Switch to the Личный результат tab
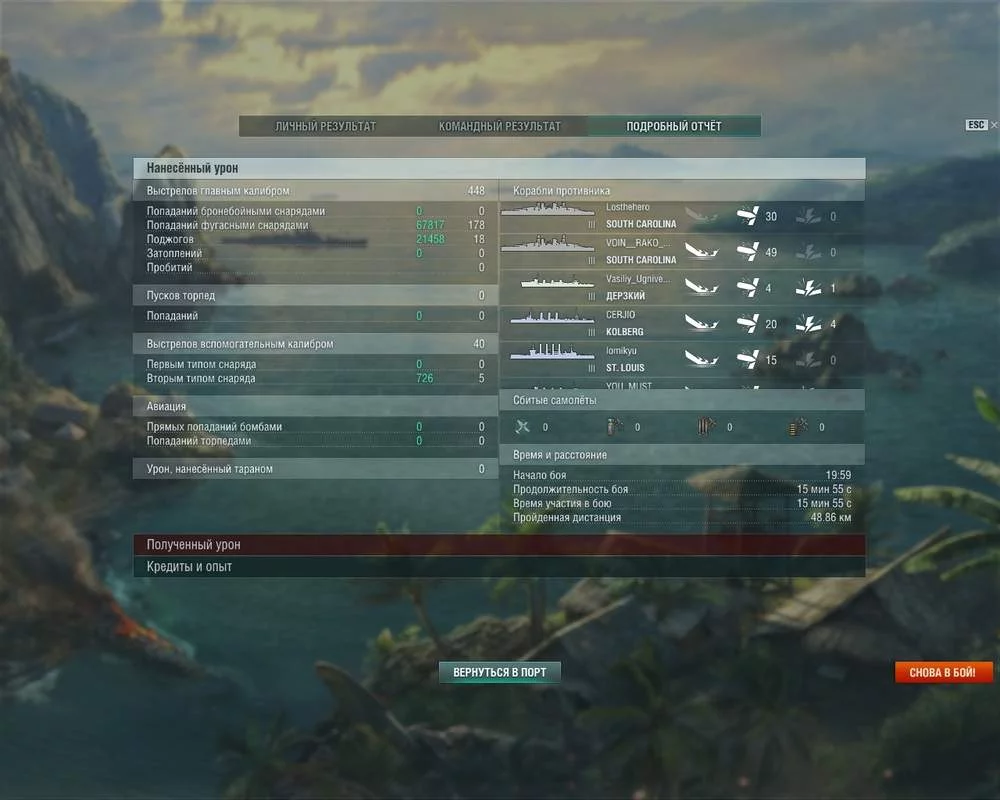Viewport: 1000px width, 800px height. [326, 126]
